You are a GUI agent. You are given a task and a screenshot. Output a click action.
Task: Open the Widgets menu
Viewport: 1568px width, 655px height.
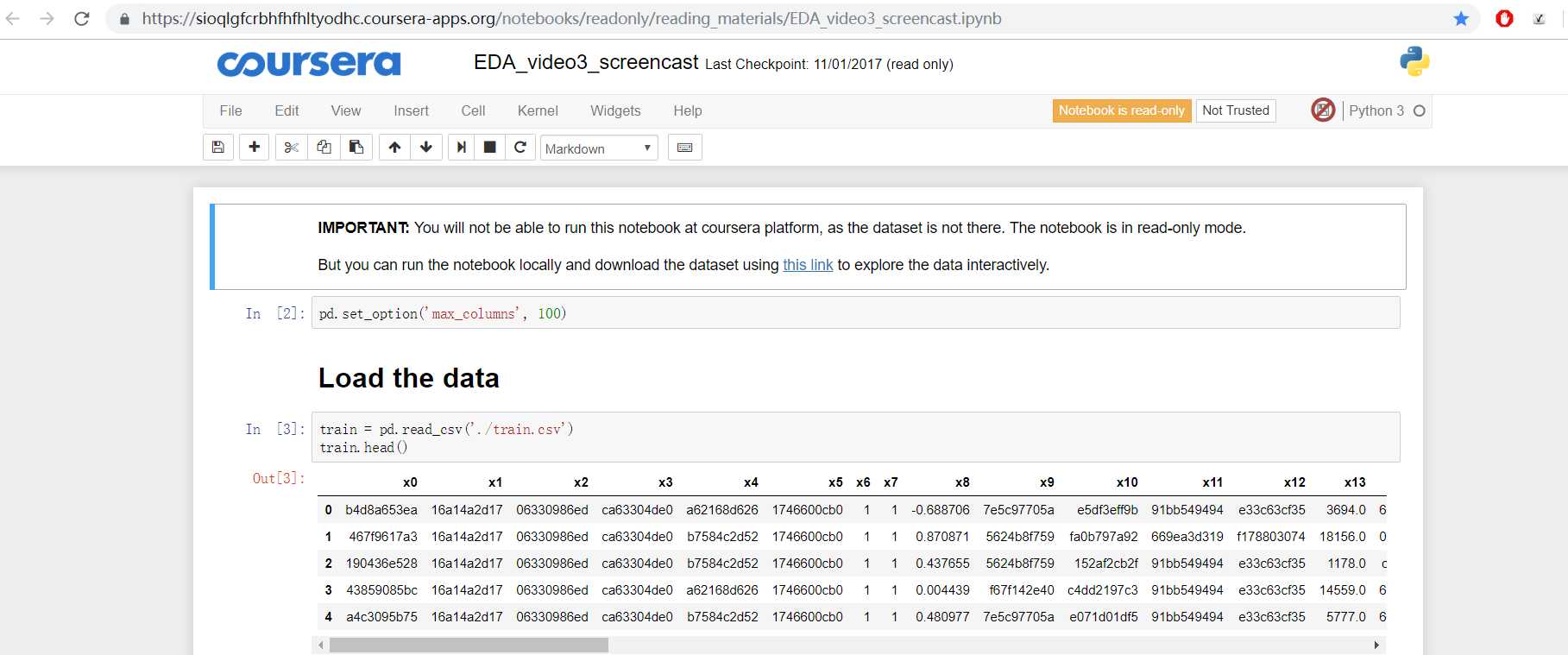pos(615,110)
